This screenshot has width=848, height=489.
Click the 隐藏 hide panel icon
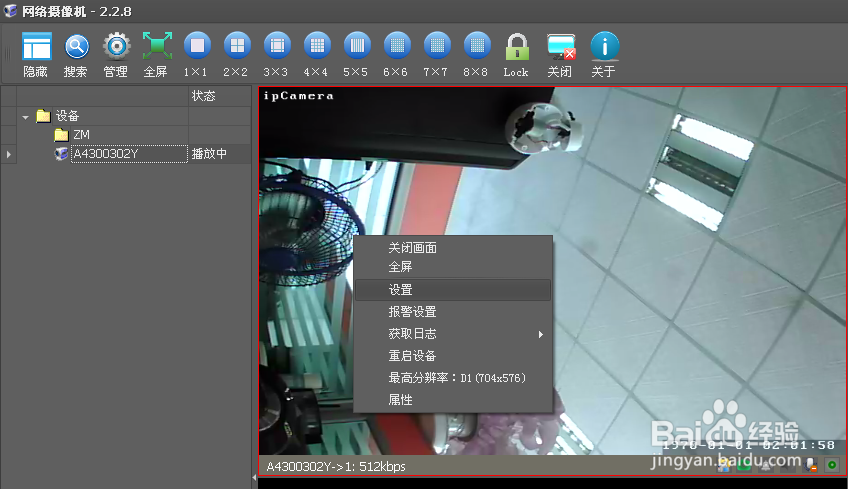(x=36, y=47)
